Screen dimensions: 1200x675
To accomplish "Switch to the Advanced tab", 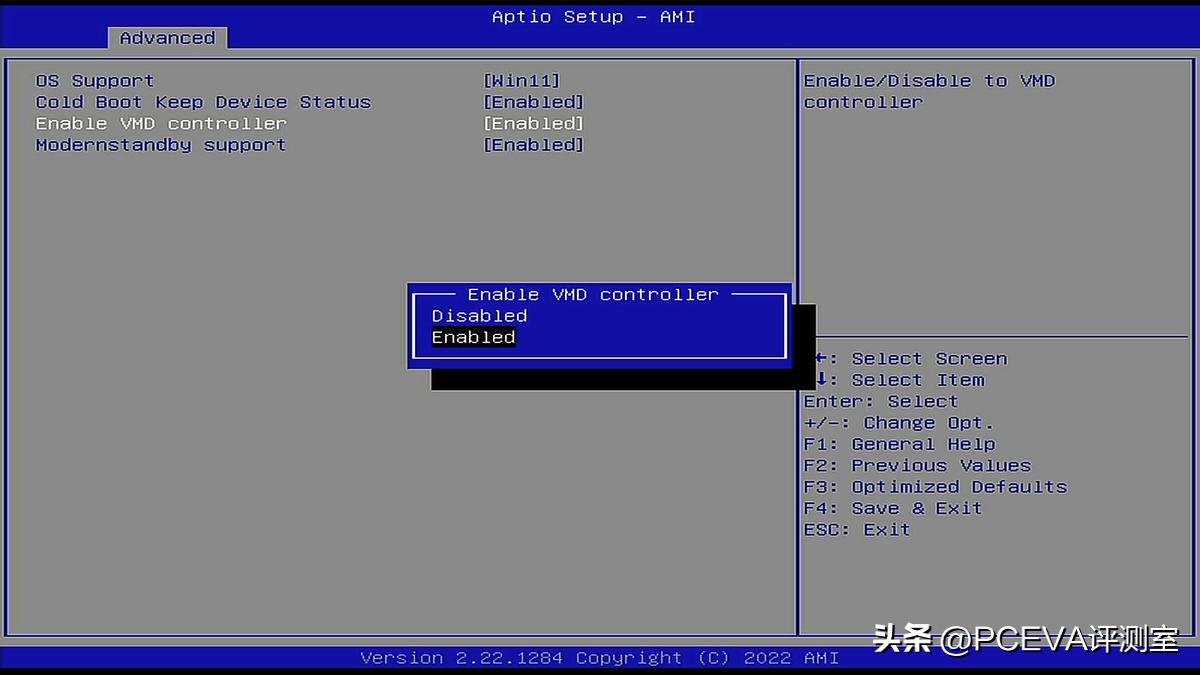I will (167, 37).
